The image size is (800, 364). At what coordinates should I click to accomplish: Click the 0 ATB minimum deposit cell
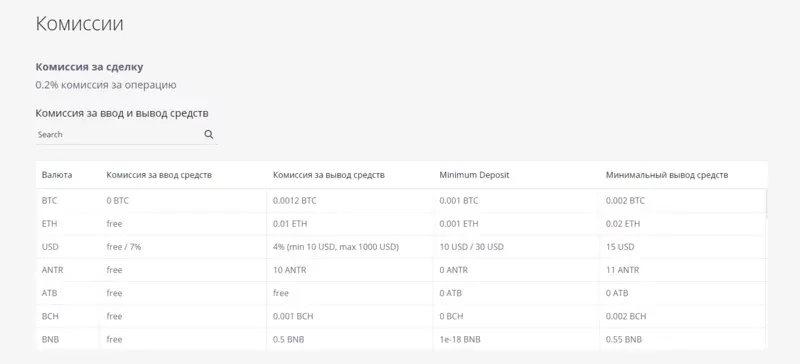click(451, 293)
